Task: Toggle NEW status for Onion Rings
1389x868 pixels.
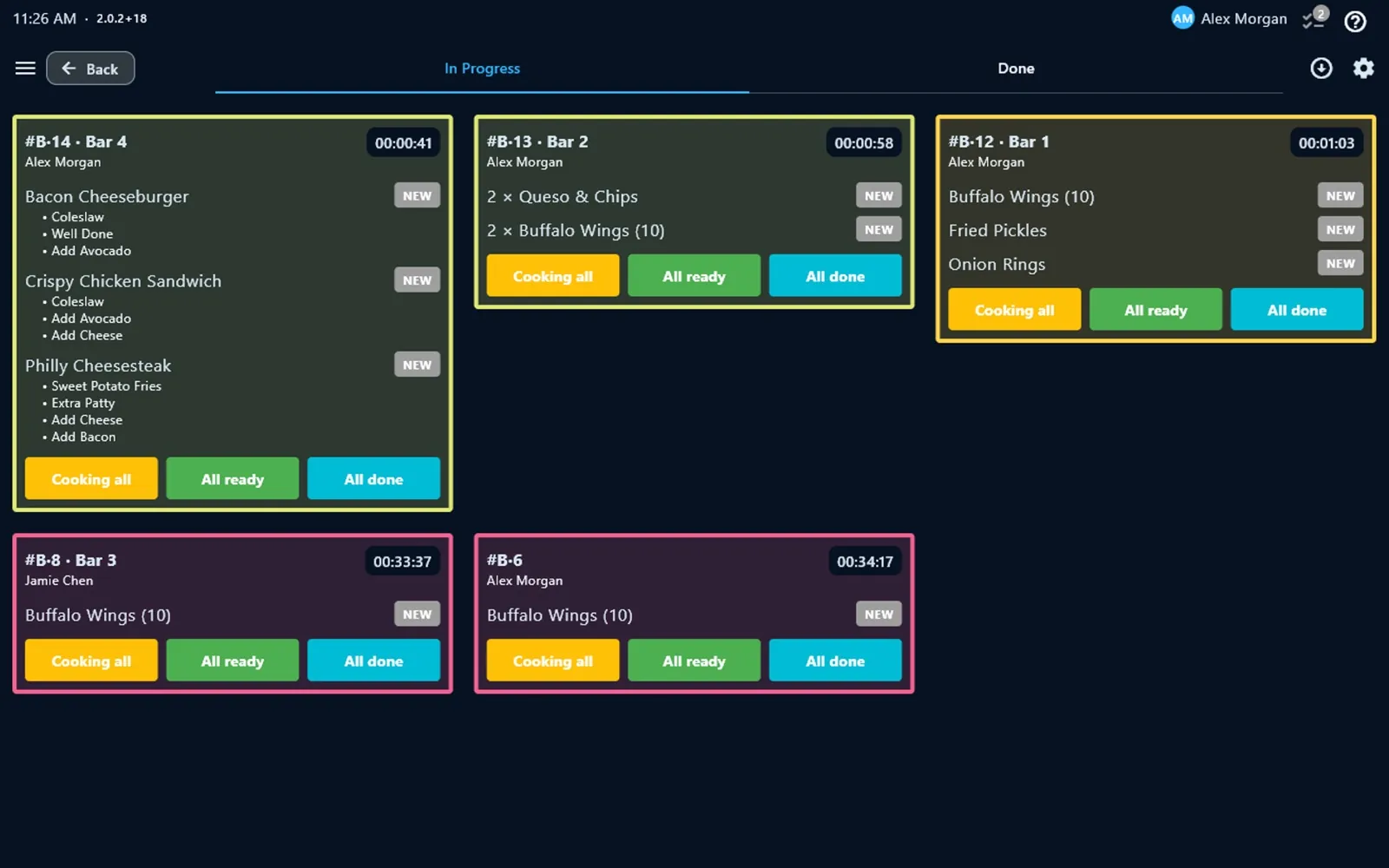Action: (1340, 263)
